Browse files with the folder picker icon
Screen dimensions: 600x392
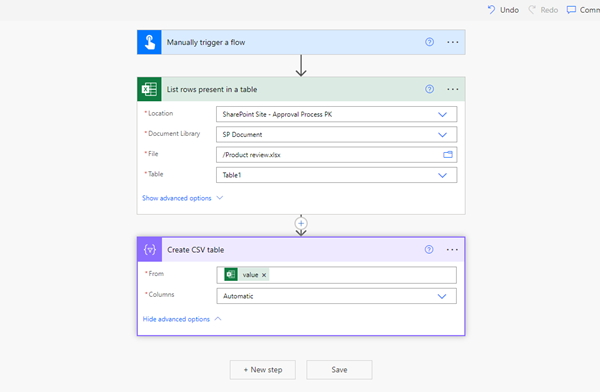[x=448, y=155]
